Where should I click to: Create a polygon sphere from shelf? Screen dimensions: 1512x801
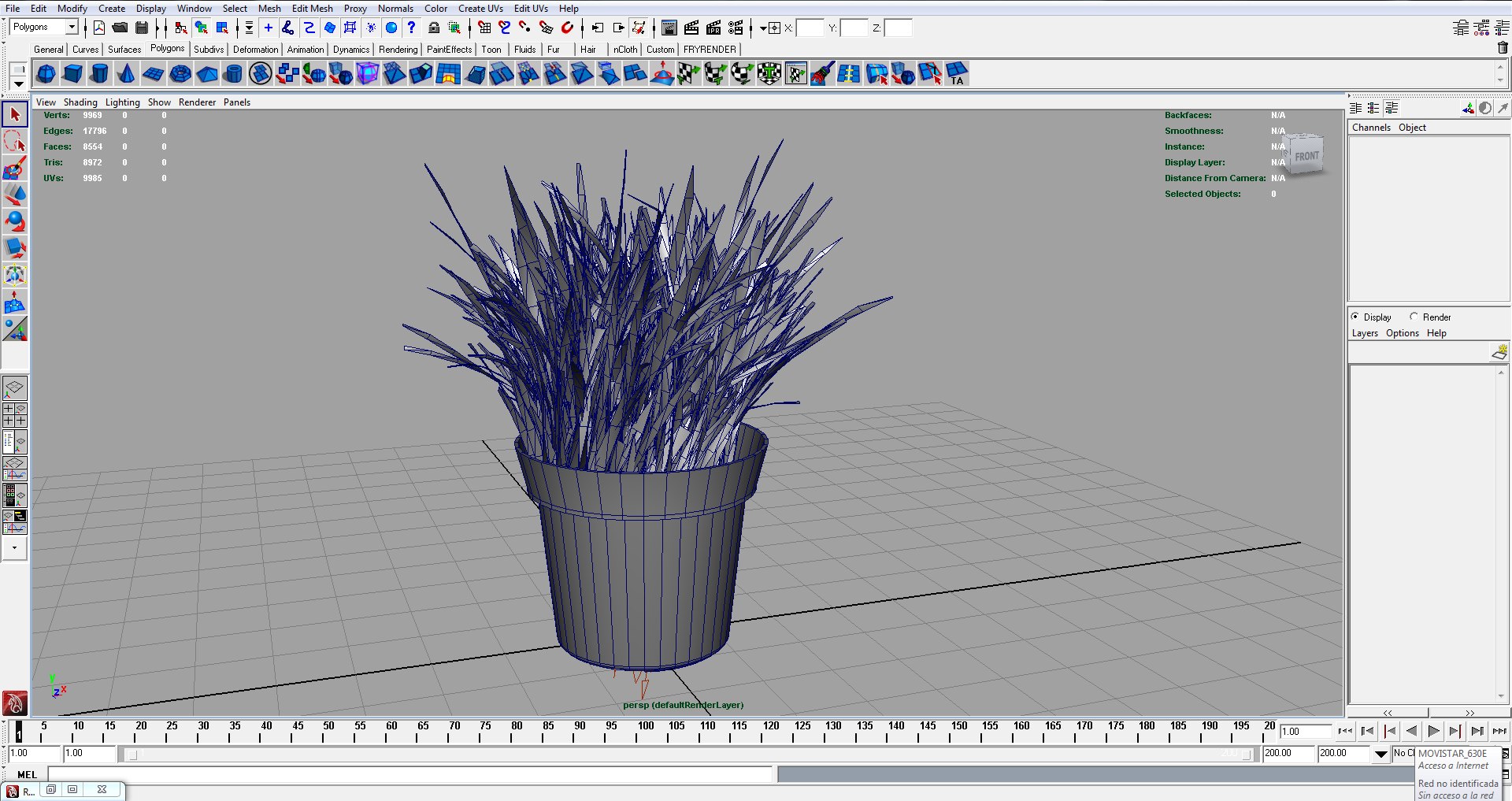(46, 74)
